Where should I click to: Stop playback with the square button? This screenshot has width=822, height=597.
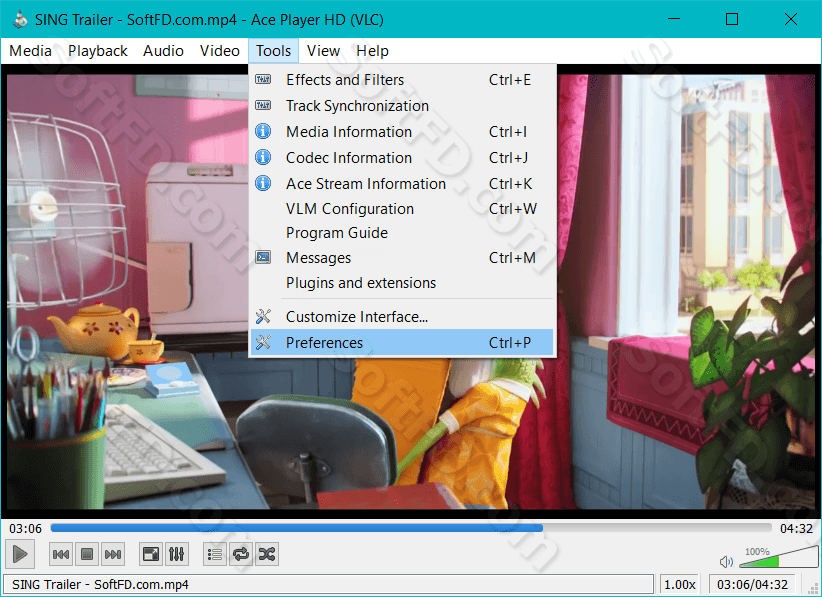[87, 554]
